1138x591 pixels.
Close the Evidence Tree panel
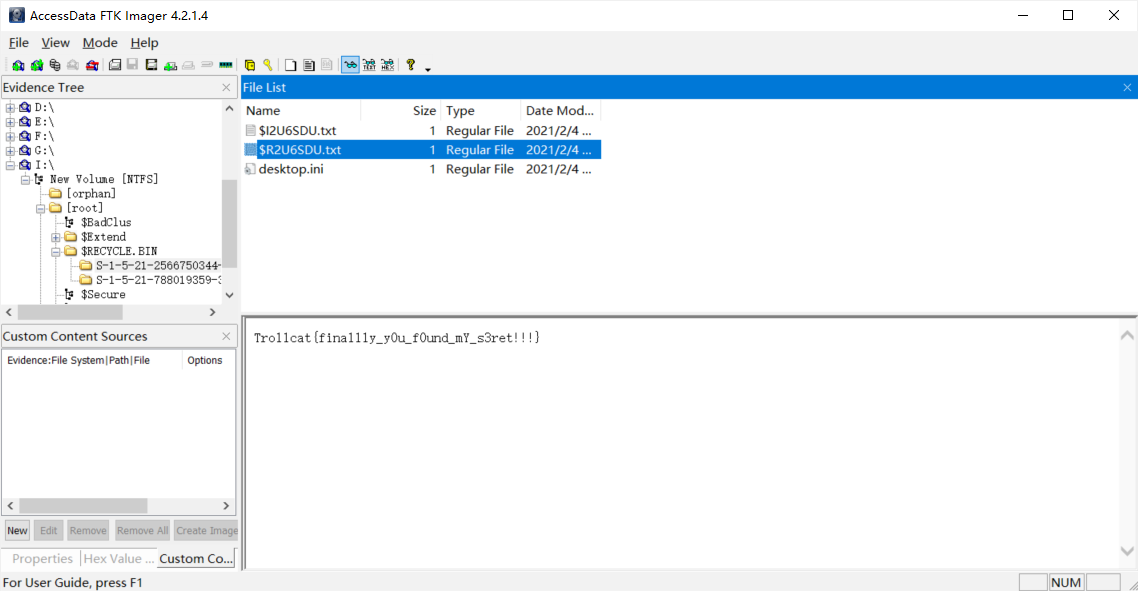[226, 88]
